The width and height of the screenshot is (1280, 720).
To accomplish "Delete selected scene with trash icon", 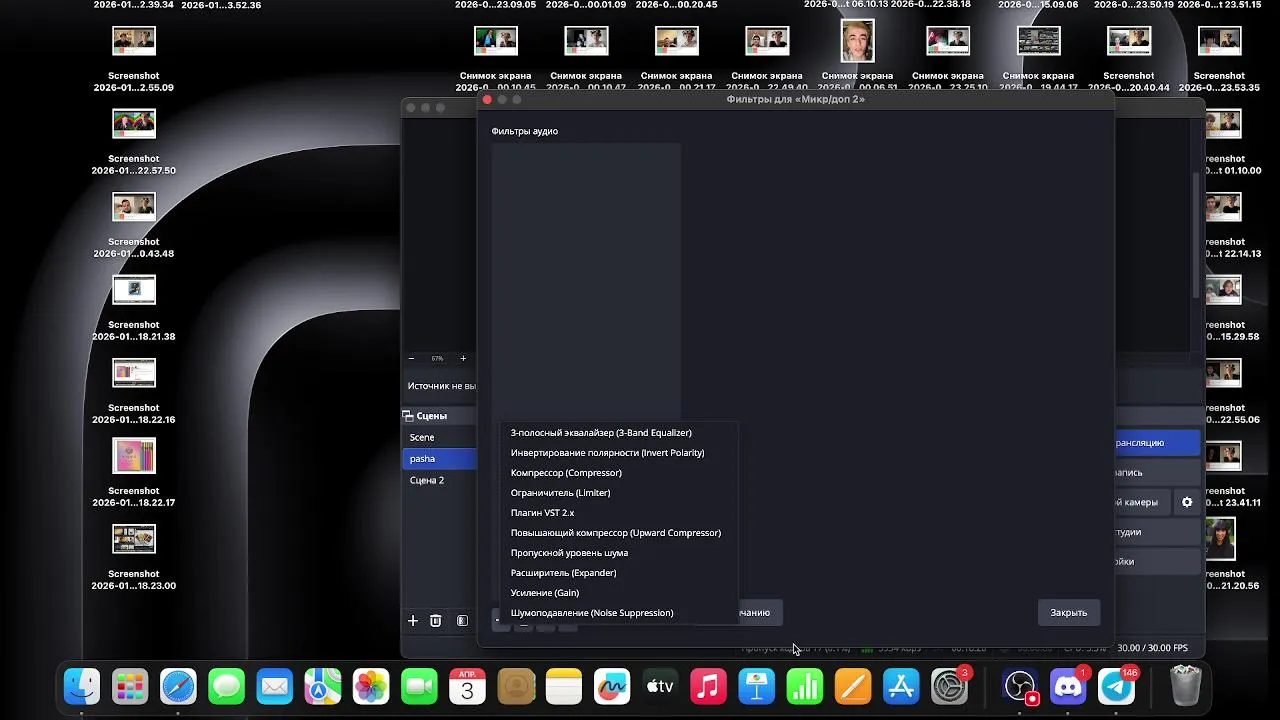I will click(x=435, y=621).
